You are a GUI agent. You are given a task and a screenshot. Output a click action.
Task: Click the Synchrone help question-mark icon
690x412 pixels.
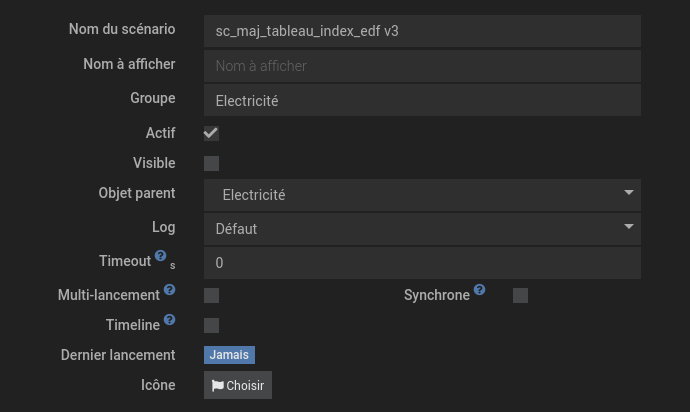click(479, 290)
